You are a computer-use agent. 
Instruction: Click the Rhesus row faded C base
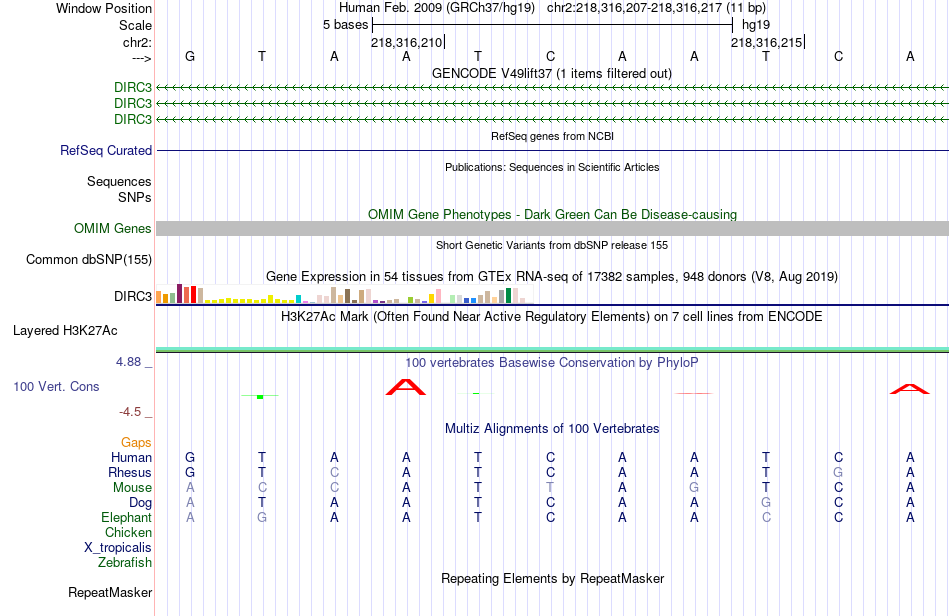[x=334, y=472]
